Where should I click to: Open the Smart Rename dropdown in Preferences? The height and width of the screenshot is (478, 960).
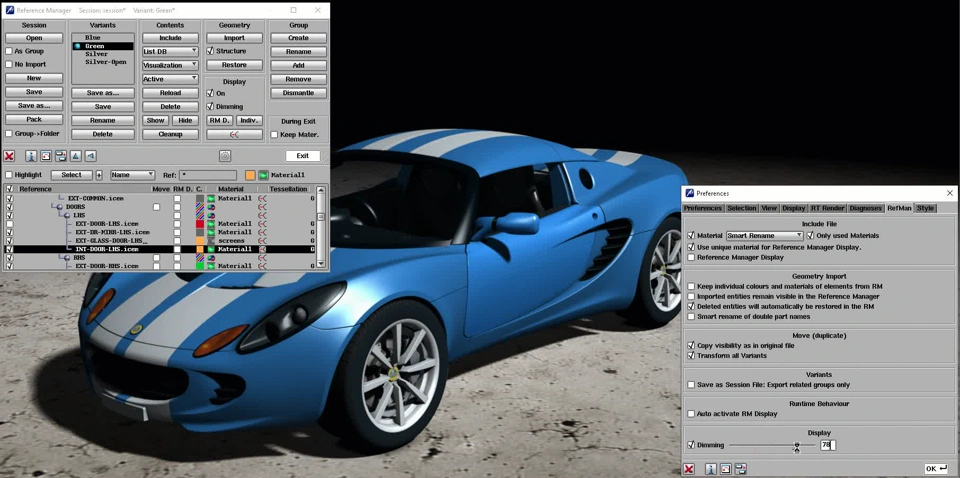pyautogui.click(x=765, y=235)
